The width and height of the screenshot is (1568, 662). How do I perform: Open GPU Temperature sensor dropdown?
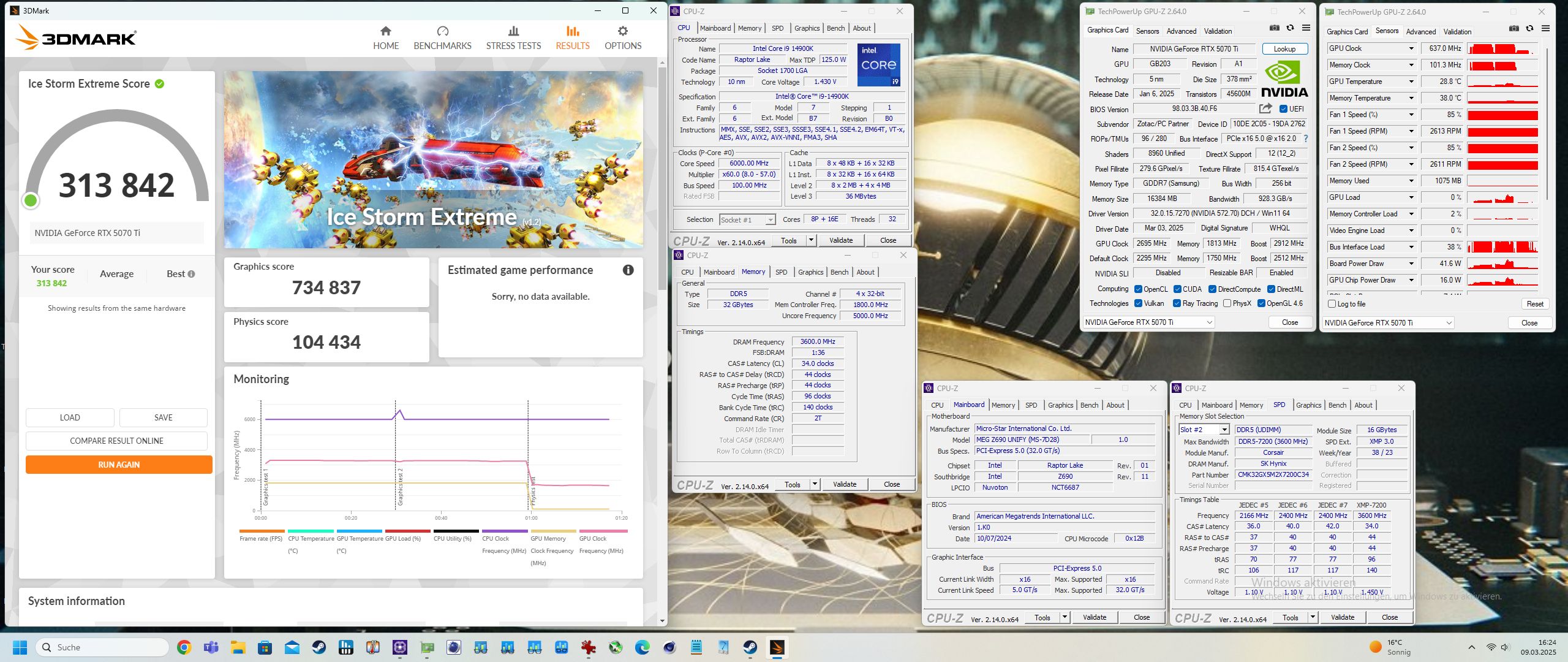click(x=1411, y=82)
